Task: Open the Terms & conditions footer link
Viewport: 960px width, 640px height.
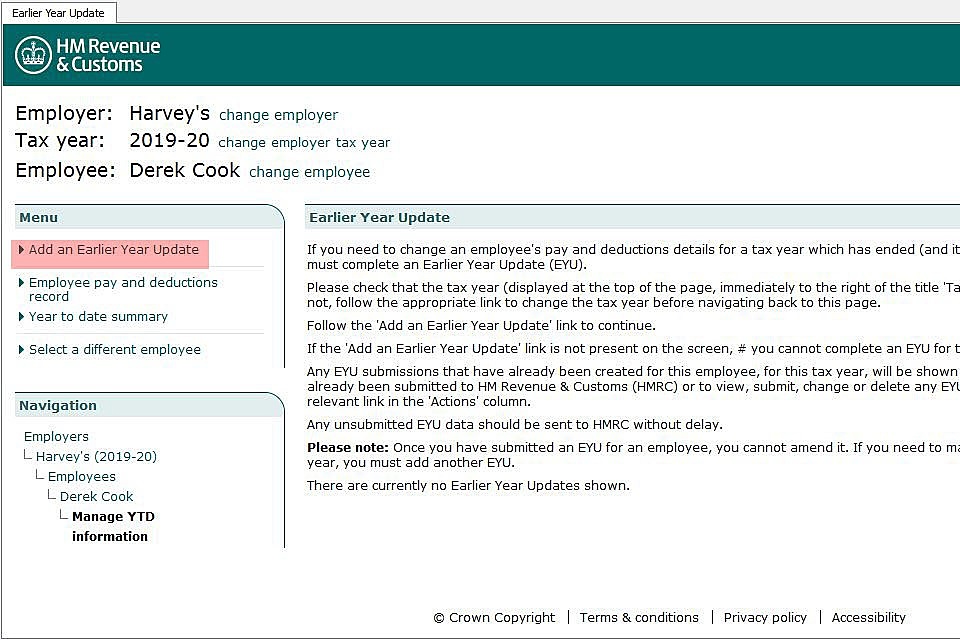Action: pos(639,617)
